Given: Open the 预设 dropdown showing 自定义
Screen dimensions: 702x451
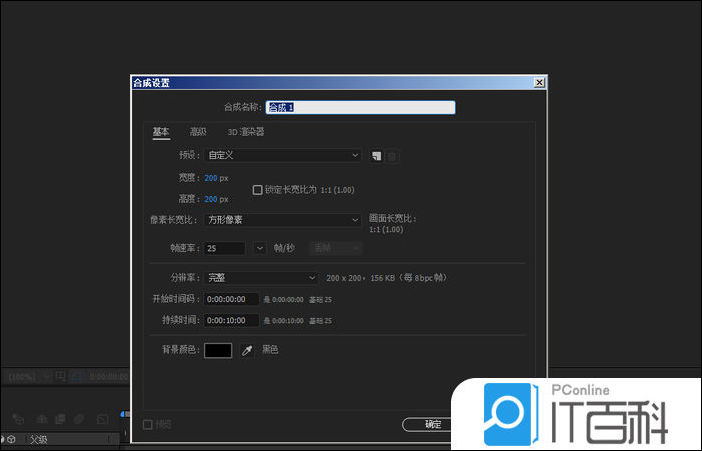Looking at the screenshot, I should pos(283,155).
